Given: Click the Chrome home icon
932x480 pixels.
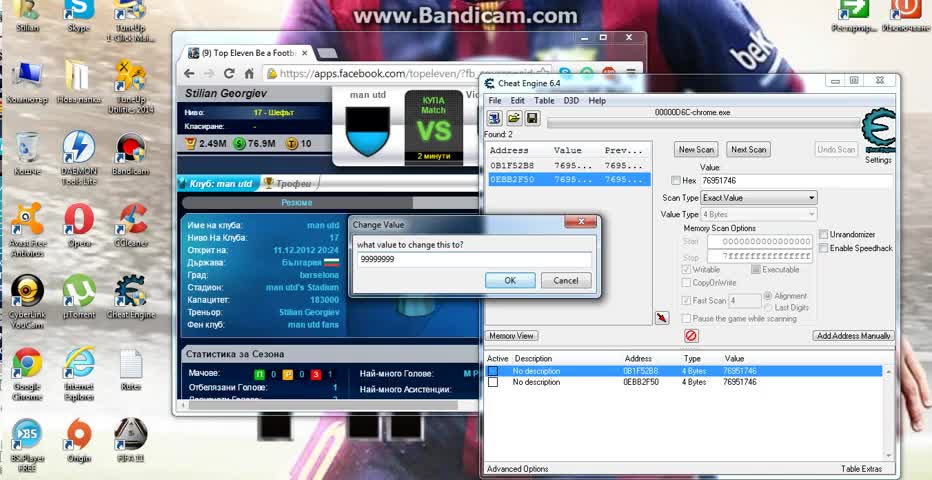Looking at the screenshot, I should pyautogui.click(x=249, y=74).
